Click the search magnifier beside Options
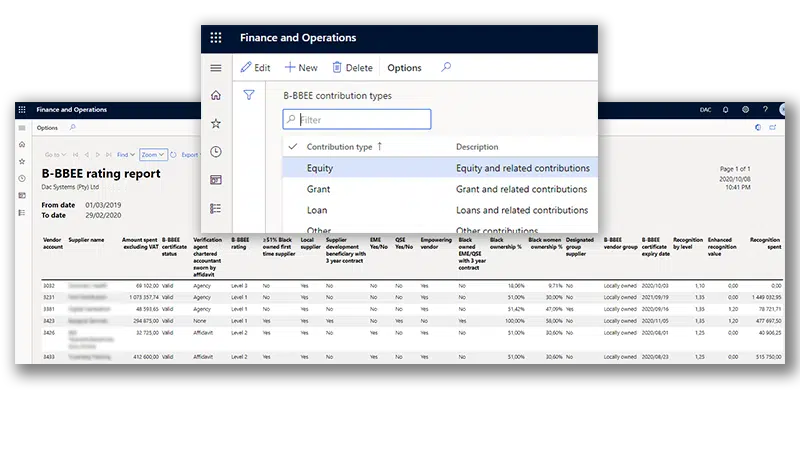The image size is (800, 451). [x=446, y=68]
